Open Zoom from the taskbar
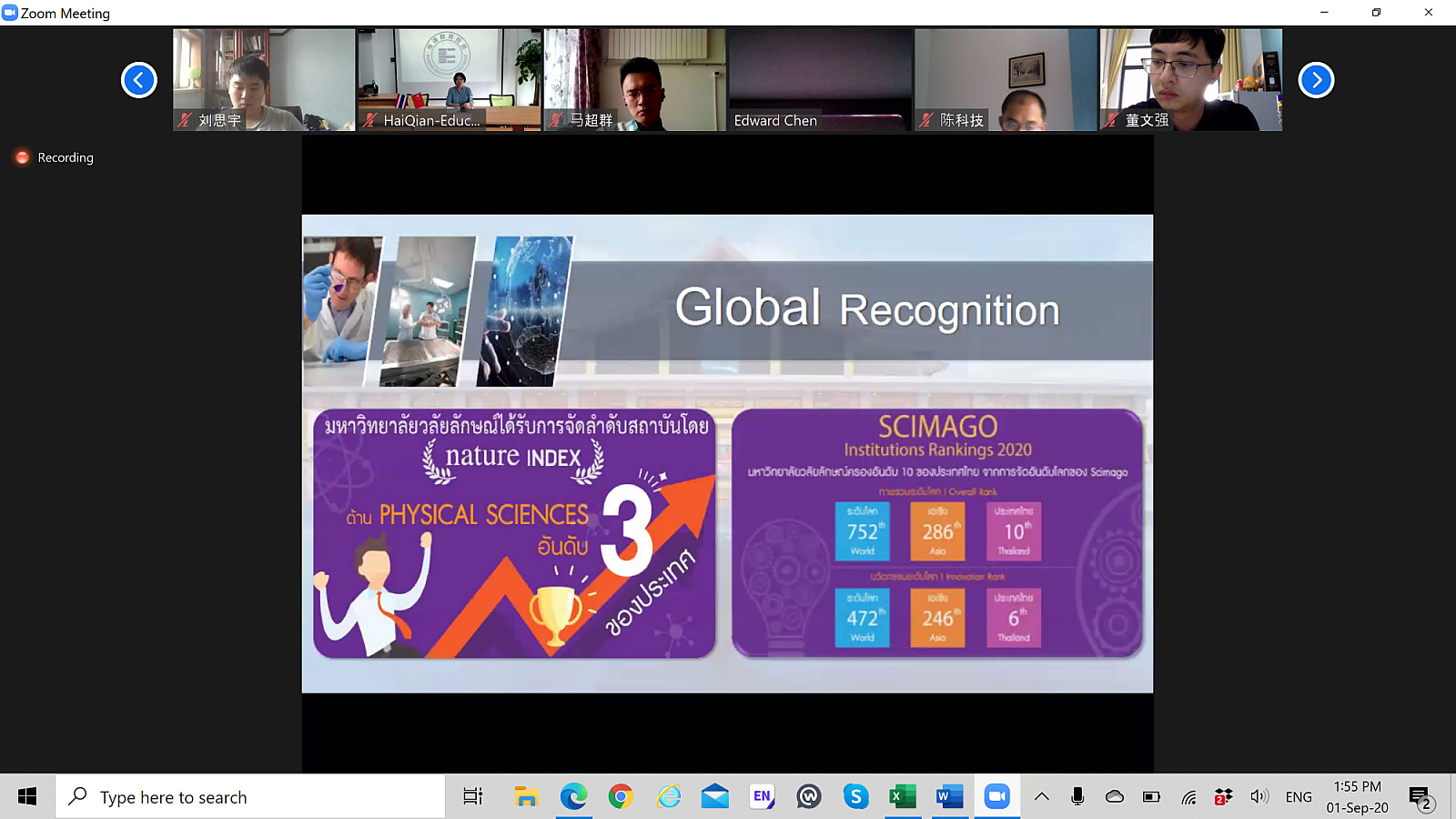This screenshot has width=1456, height=819. click(x=996, y=797)
